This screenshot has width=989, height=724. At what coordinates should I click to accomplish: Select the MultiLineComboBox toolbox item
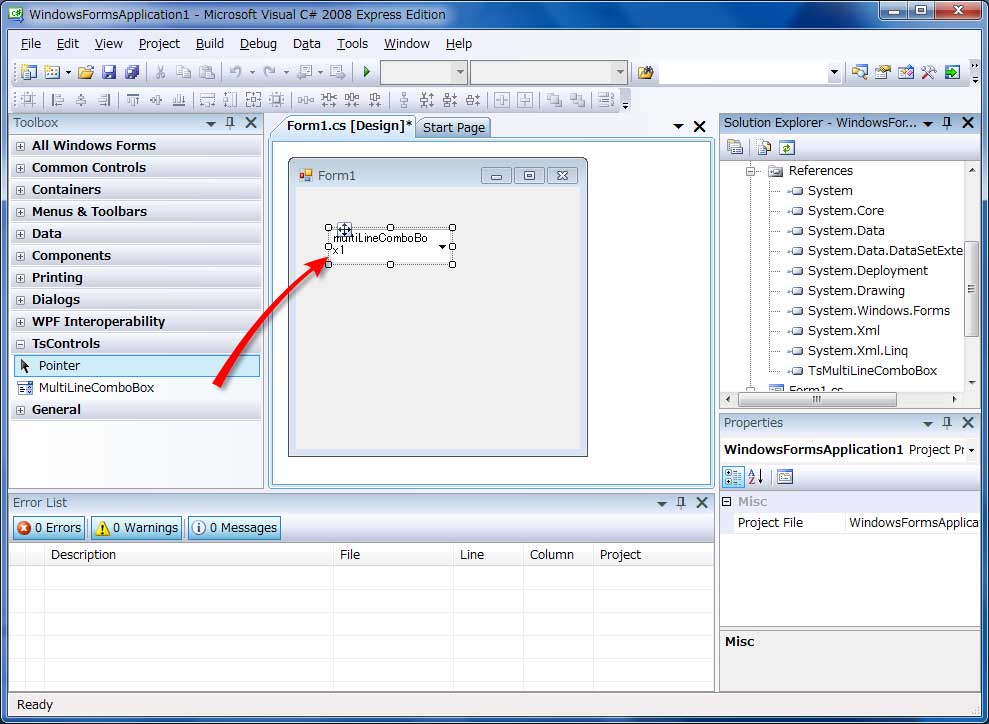click(136, 387)
